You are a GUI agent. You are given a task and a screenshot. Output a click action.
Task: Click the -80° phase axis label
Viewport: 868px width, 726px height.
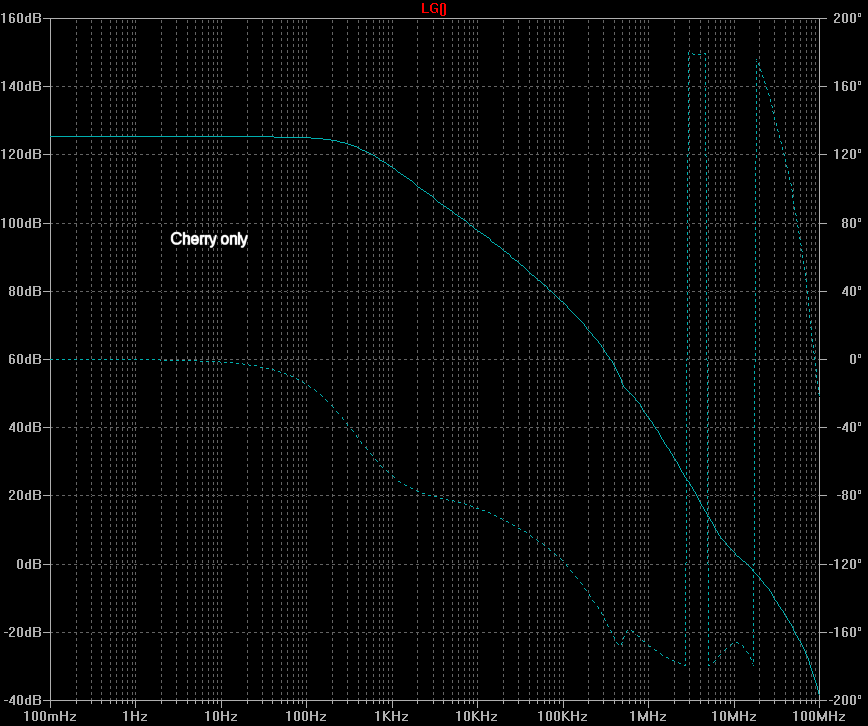[x=849, y=496]
